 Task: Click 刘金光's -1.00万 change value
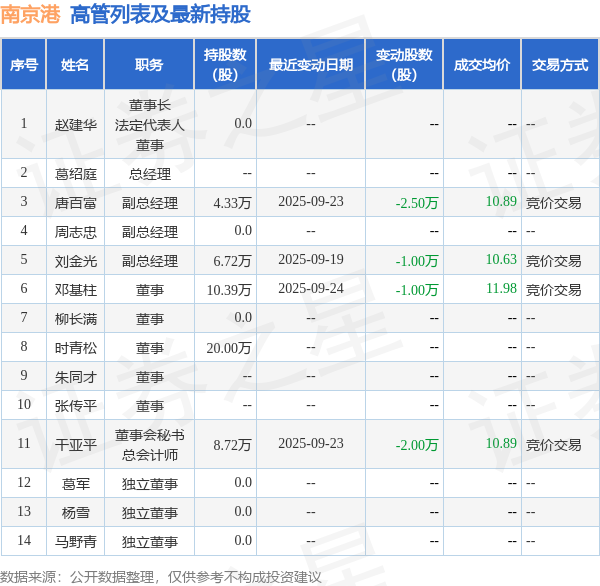[x=417, y=261]
